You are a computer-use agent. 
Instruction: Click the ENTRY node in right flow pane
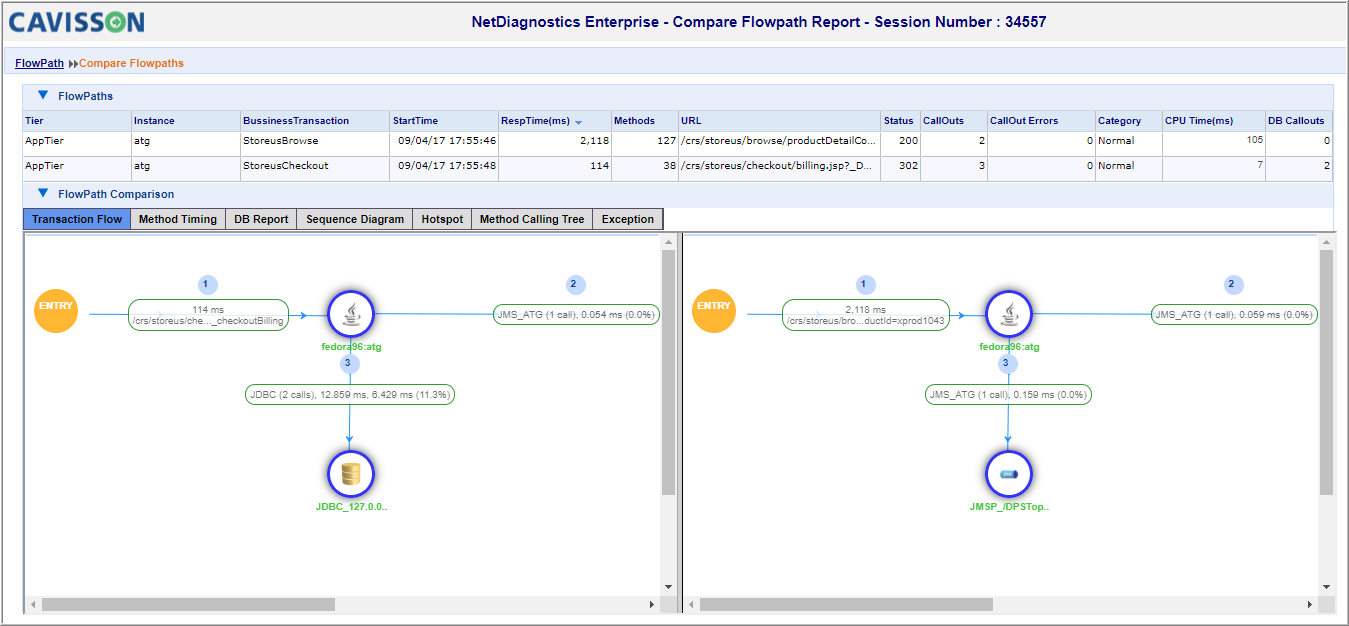tap(714, 309)
